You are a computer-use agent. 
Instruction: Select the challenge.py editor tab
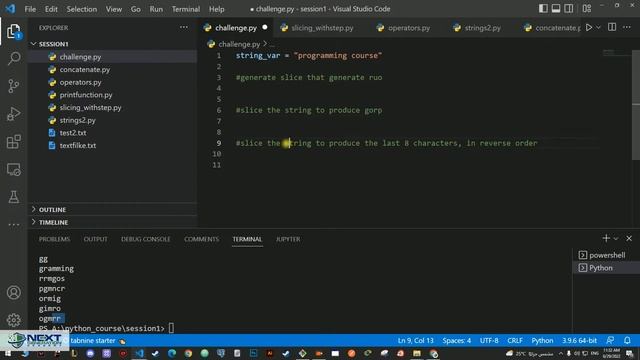coord(236,28)
